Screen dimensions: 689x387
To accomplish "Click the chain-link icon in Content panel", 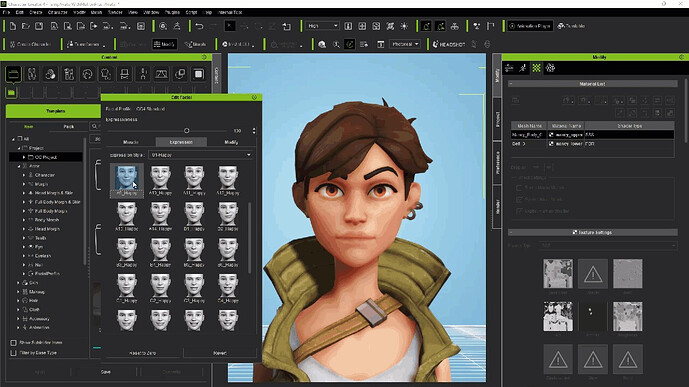I will (x=32, y=74).
